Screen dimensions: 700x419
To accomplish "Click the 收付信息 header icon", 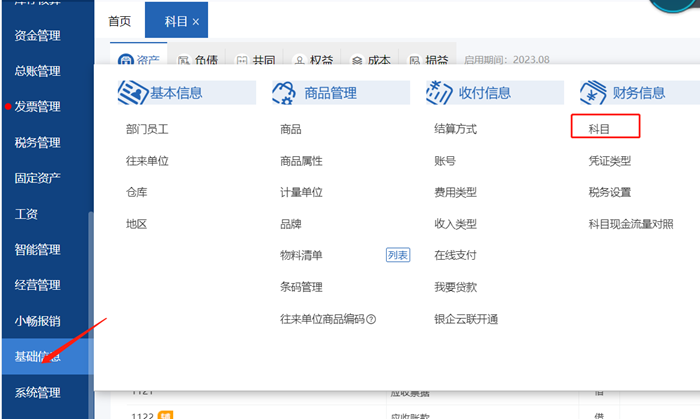I will click(x=439, y=93).
